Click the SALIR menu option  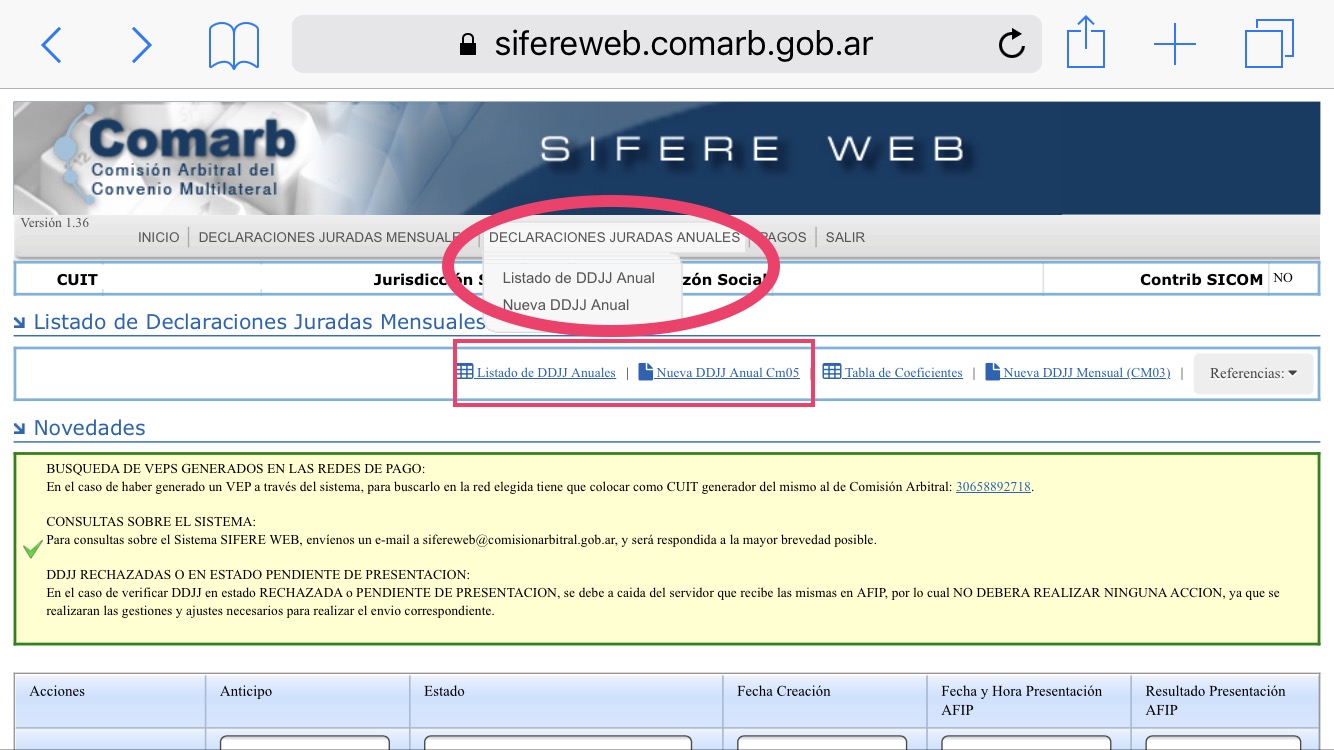pyautogui.click(x=845, y=237)
